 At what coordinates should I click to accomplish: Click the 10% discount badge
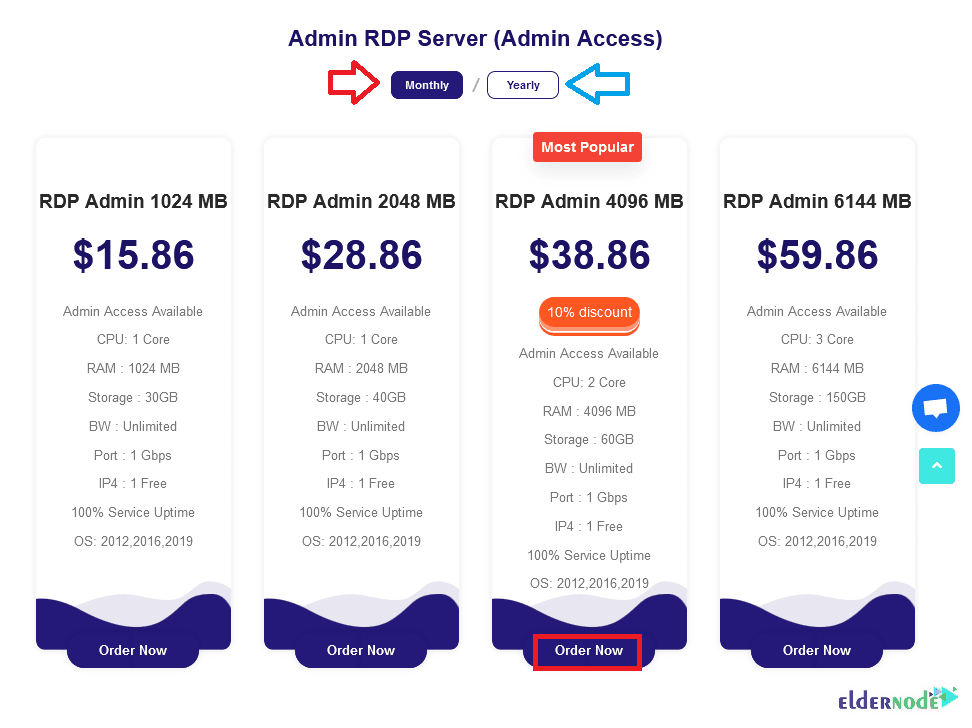pos(589,314)
